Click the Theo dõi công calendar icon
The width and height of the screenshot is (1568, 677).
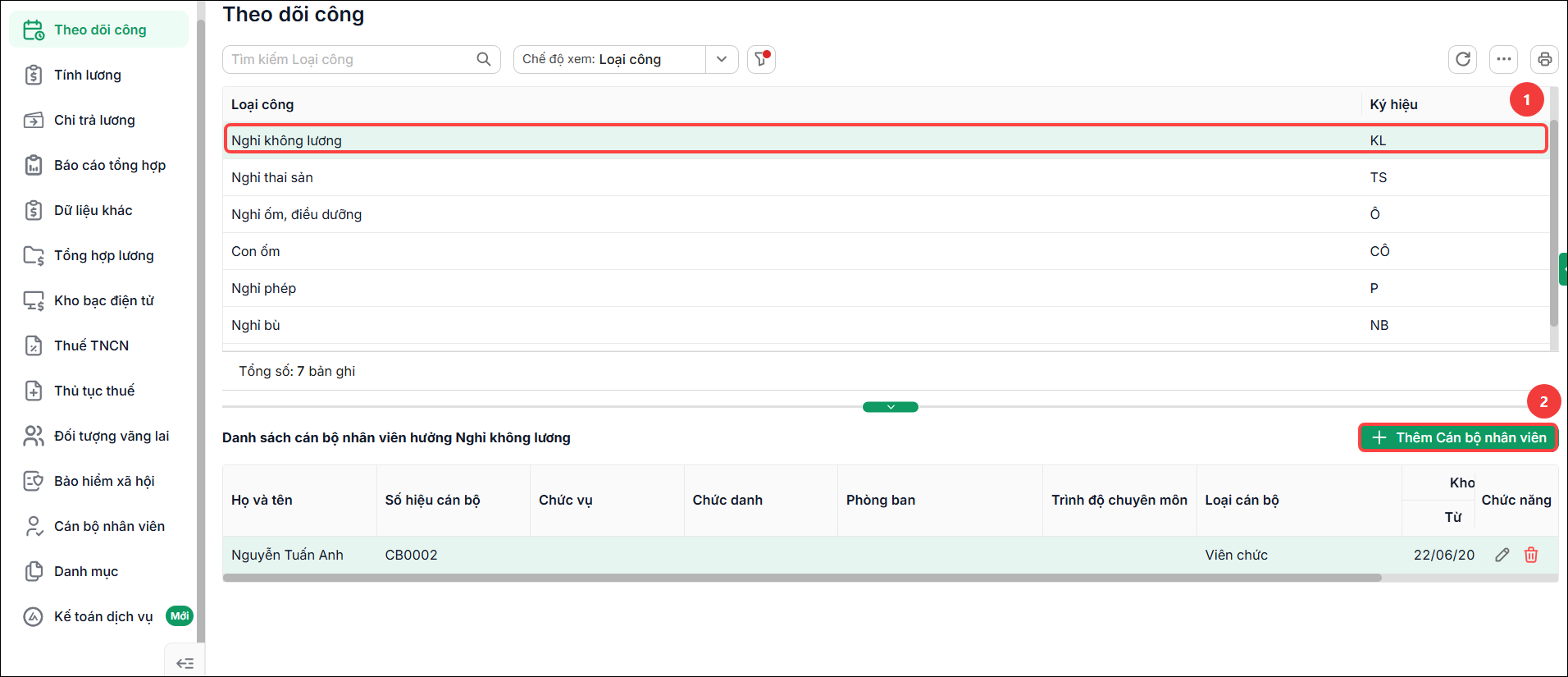[34, 30]
